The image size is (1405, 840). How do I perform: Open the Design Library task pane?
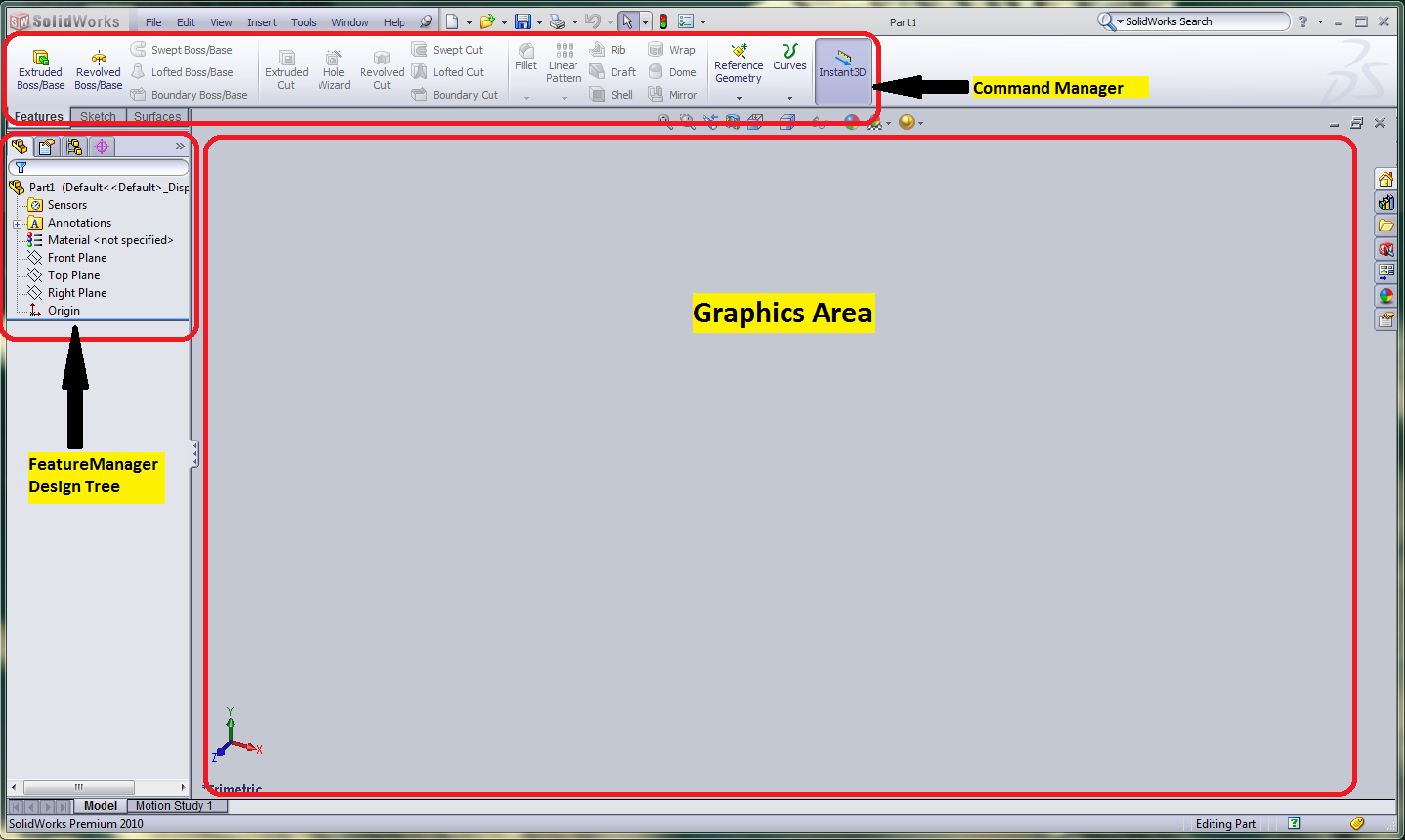[x=1385, y=202]
